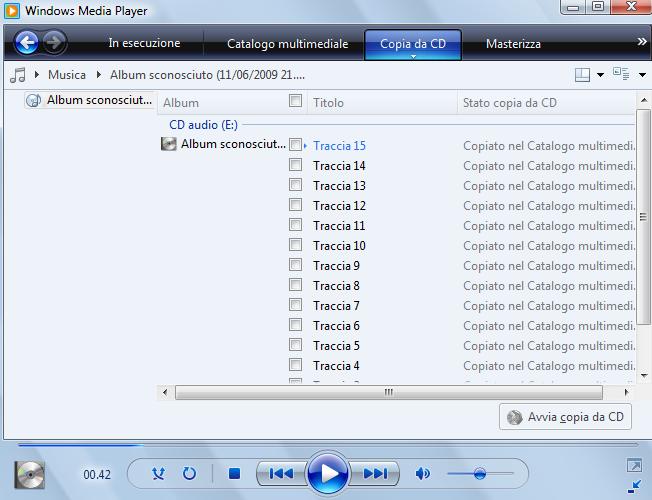Toggle repeat playback
652x500 pixels.
tap(189, 473)
